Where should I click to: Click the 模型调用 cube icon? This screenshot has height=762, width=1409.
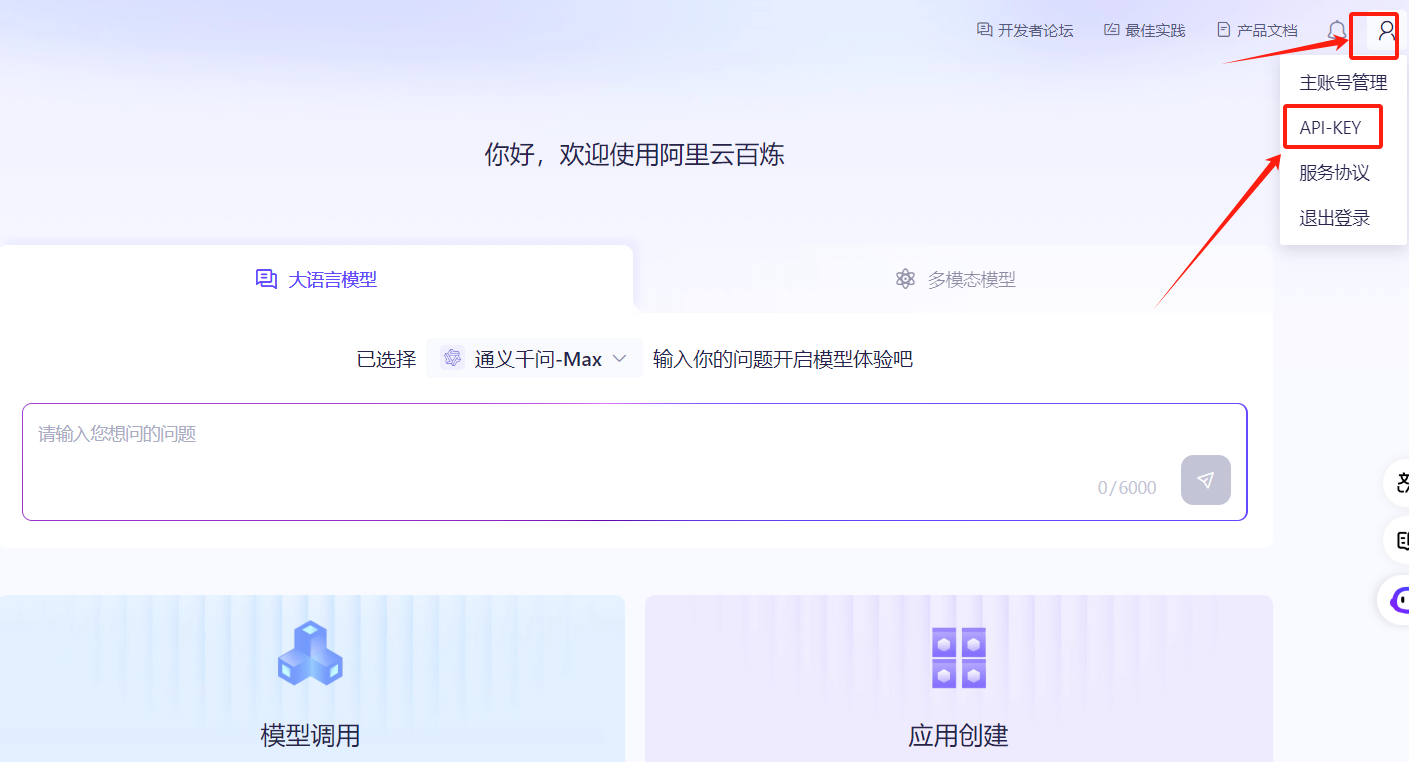(310, 654)
